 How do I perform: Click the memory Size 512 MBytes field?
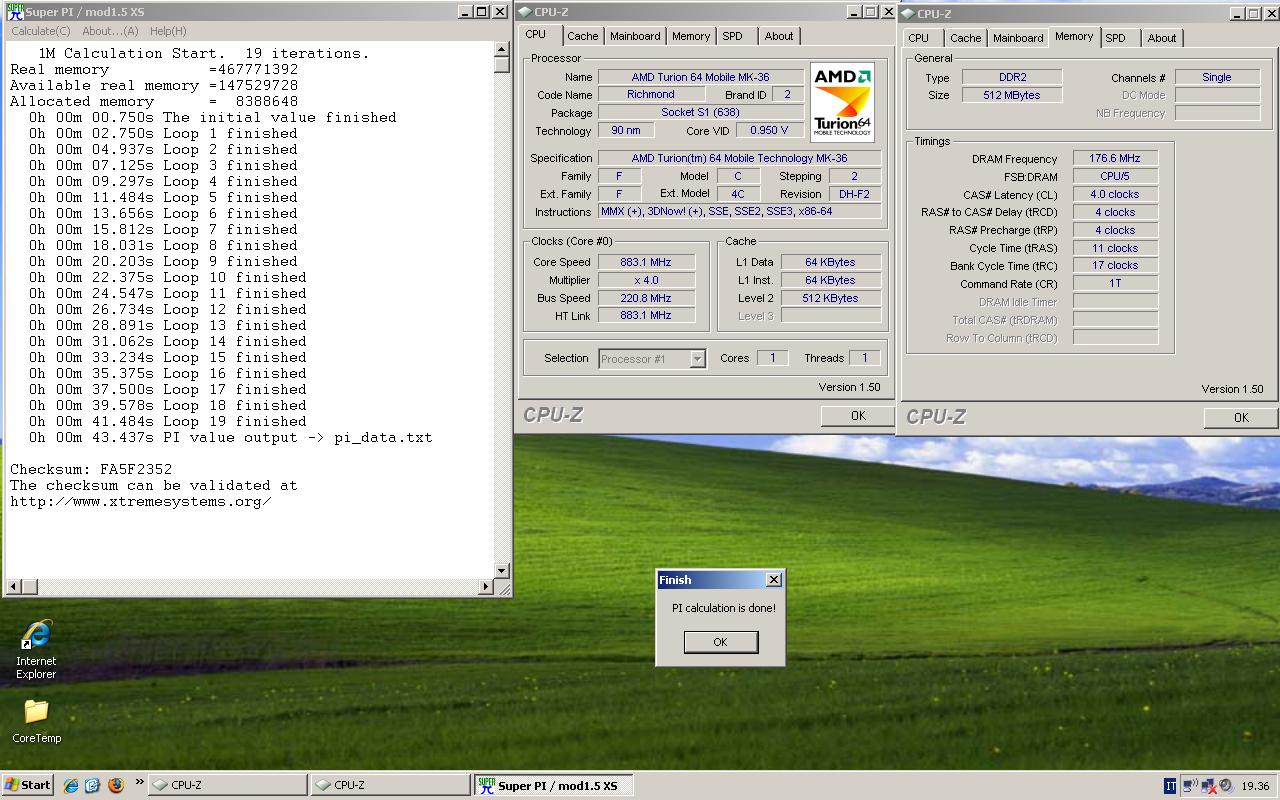pyautogui.click(x=1012, y=95)
